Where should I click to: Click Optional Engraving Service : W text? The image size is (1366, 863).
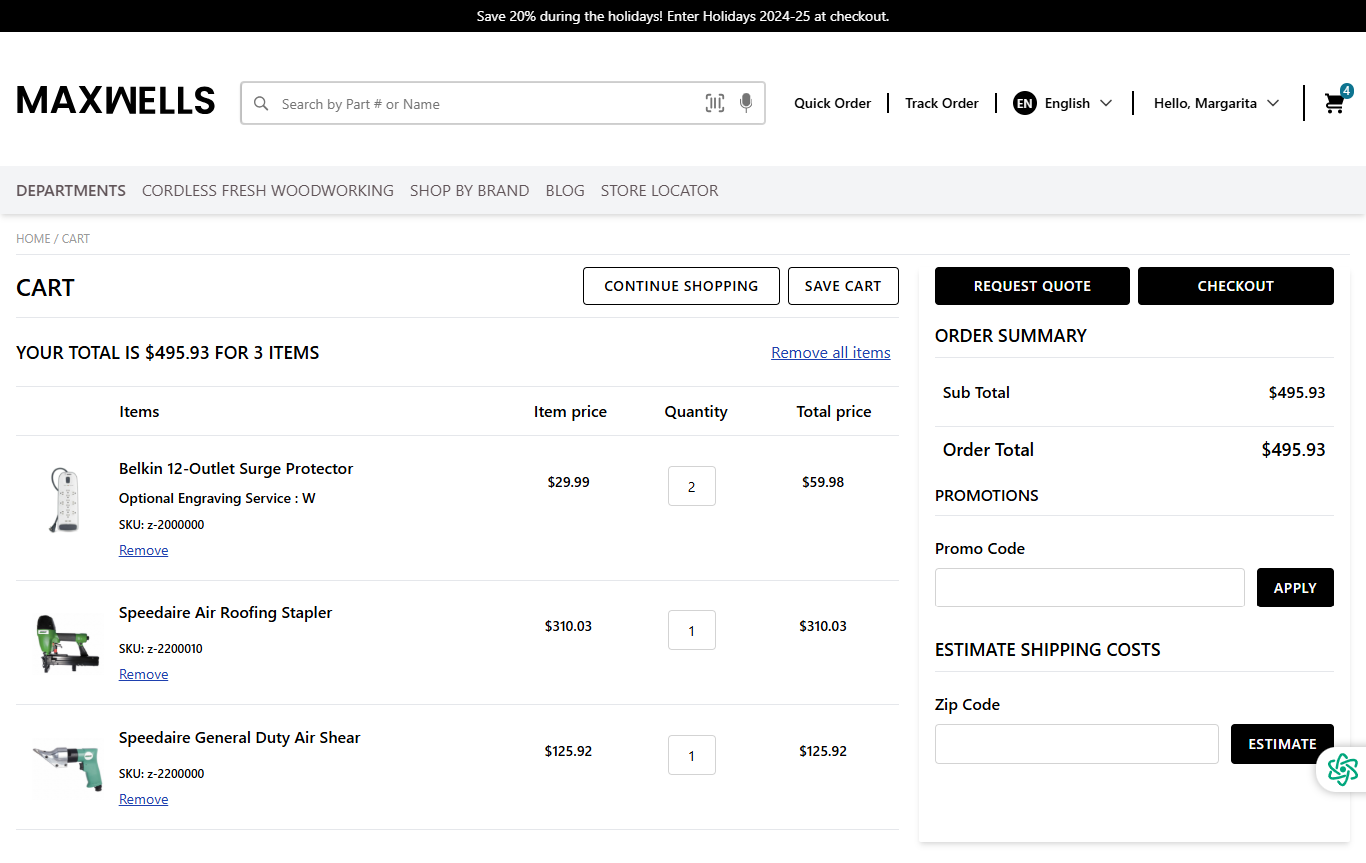click(217, 498)
